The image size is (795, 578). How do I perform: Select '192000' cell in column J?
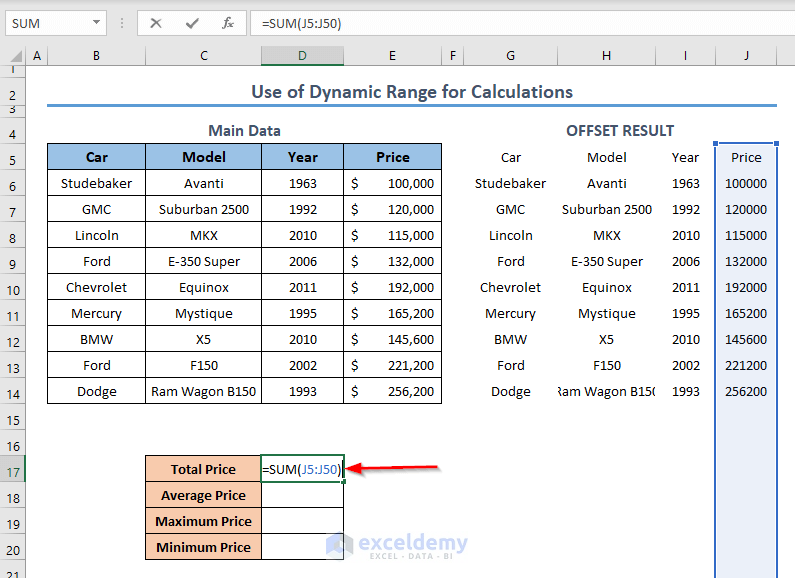(x=746, y=287)
